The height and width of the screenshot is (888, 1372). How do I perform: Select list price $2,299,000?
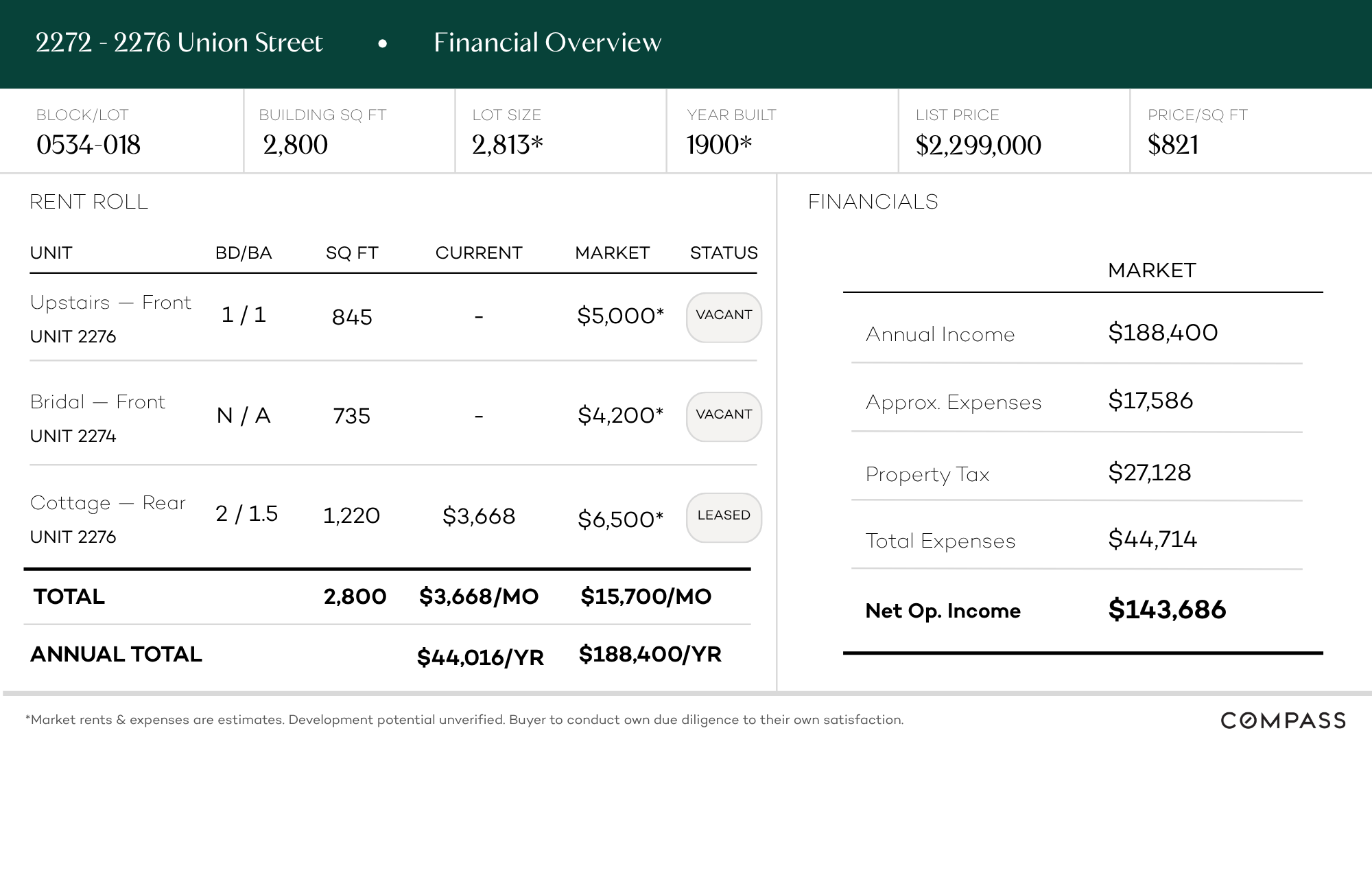pos(978,145)
